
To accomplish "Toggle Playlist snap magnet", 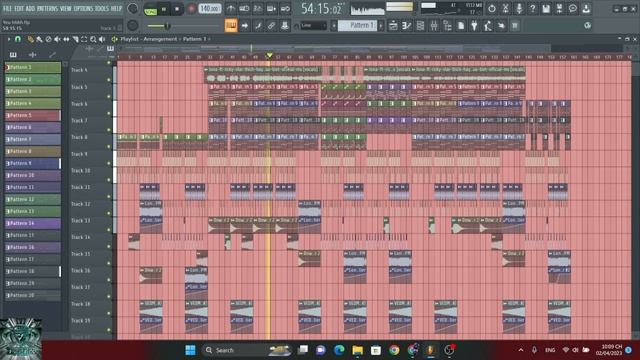I will pyautogui.click(x=18, y=39).
